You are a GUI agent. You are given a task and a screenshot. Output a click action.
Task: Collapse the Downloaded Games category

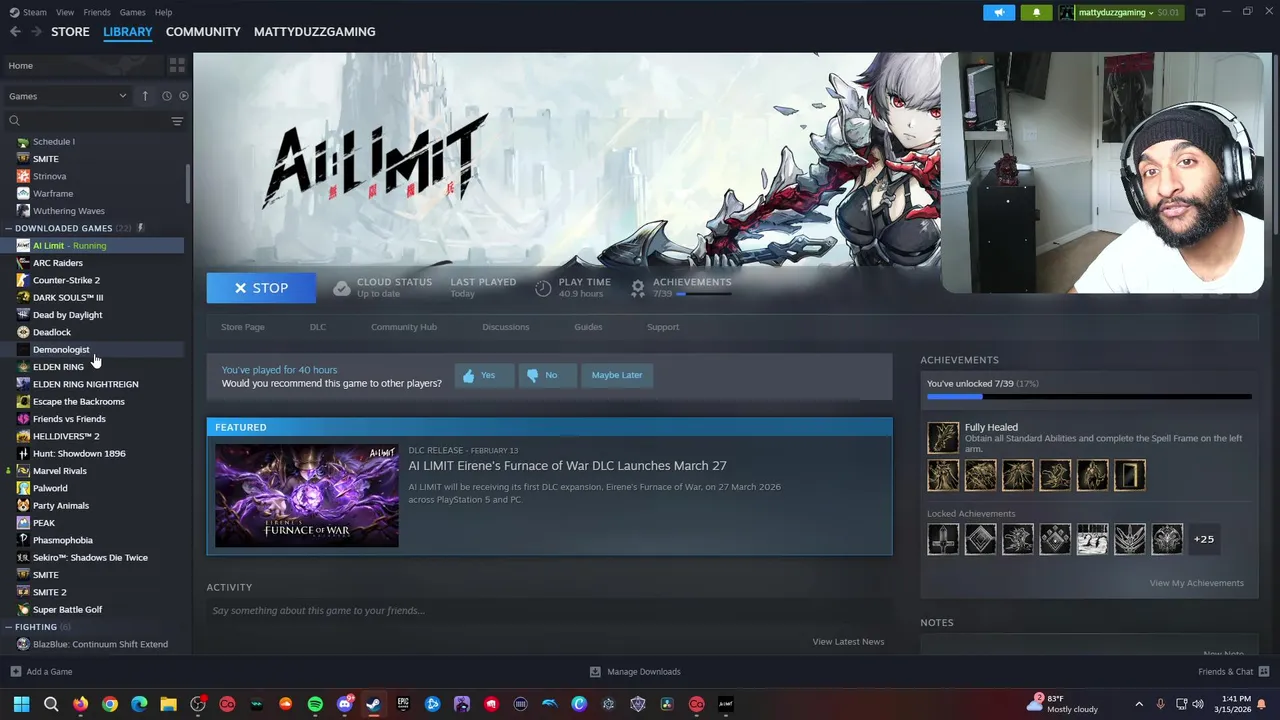[x=9, y=228]
